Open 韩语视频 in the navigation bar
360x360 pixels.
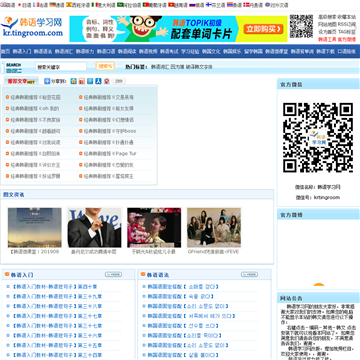pyautogui.click(x=148, y=51)
